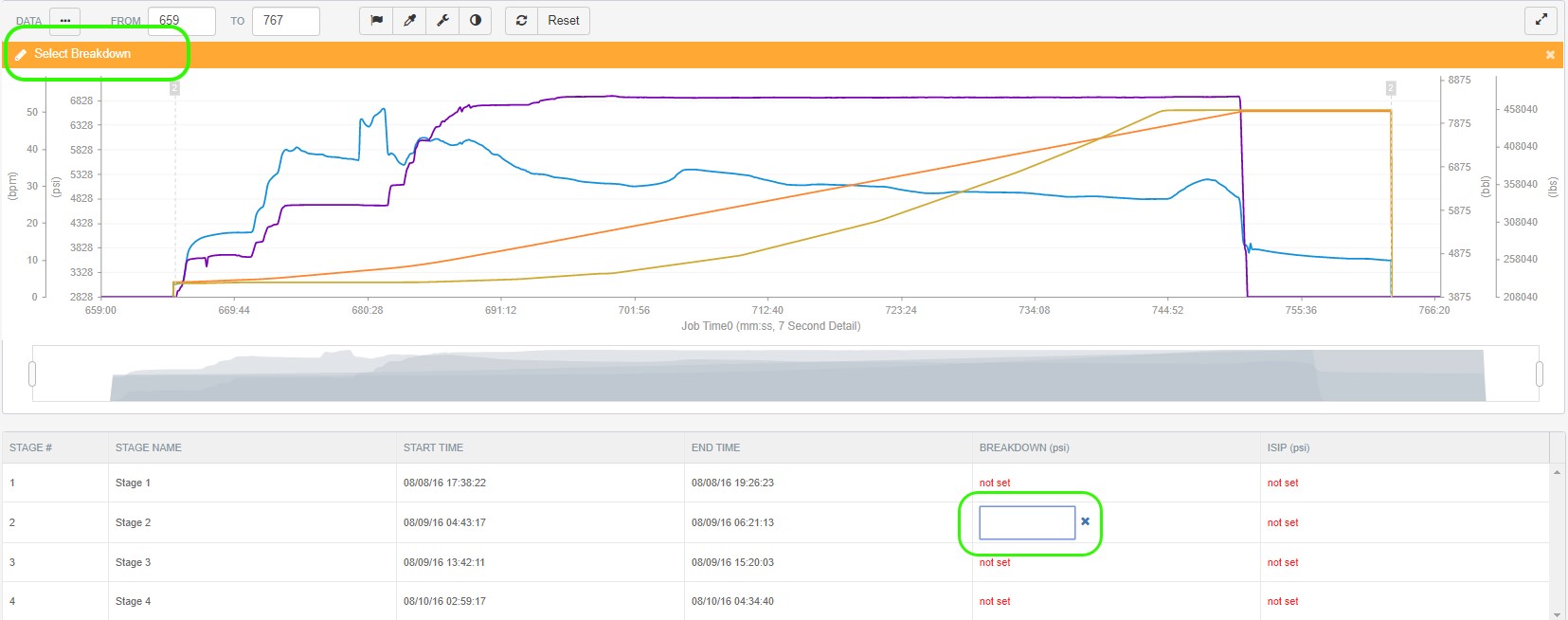
Task: Click the stage 2 start marker on chart
Action: tap(174, 88)
